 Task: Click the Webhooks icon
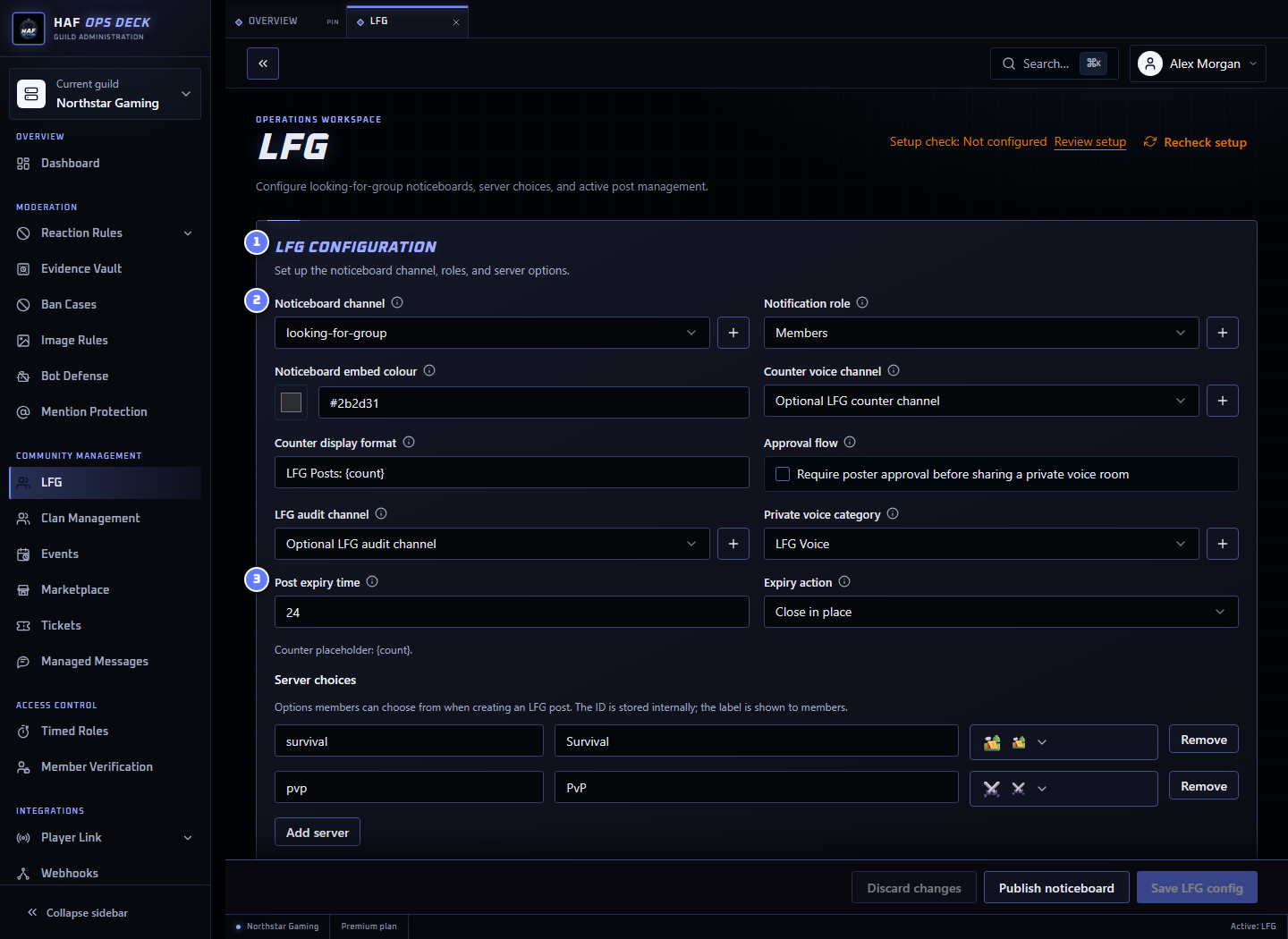coord(23,874)
